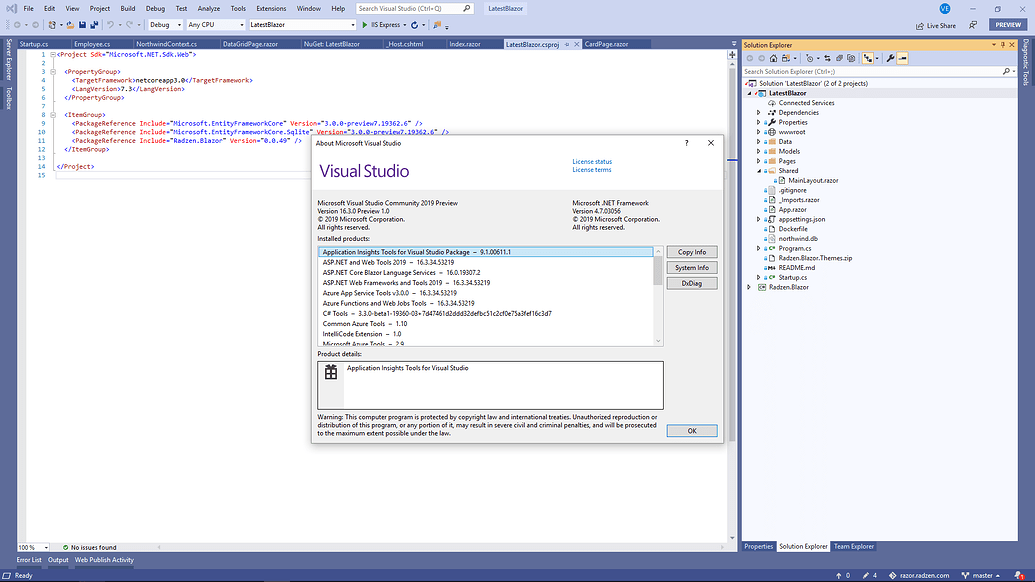Enable Show All Files in Solution Explorer
Viewport: 1035px width, 582px height.
tap(852, 58)
